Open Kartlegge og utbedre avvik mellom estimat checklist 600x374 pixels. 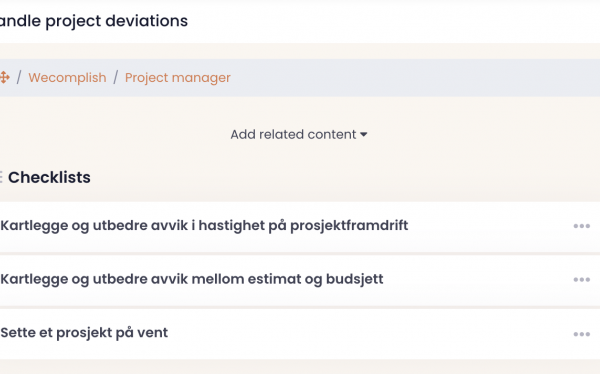[x=192, y=279]
